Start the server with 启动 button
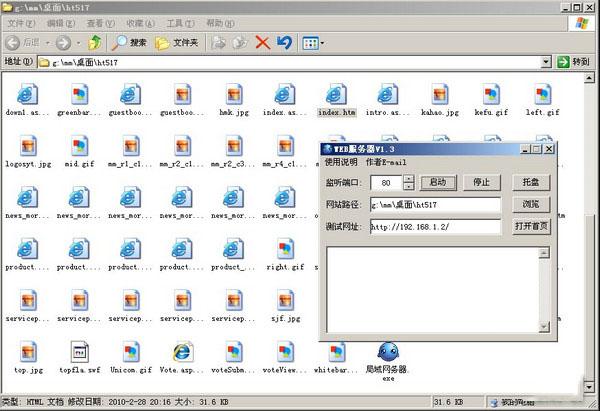600x411 pixels. (438, 183)
